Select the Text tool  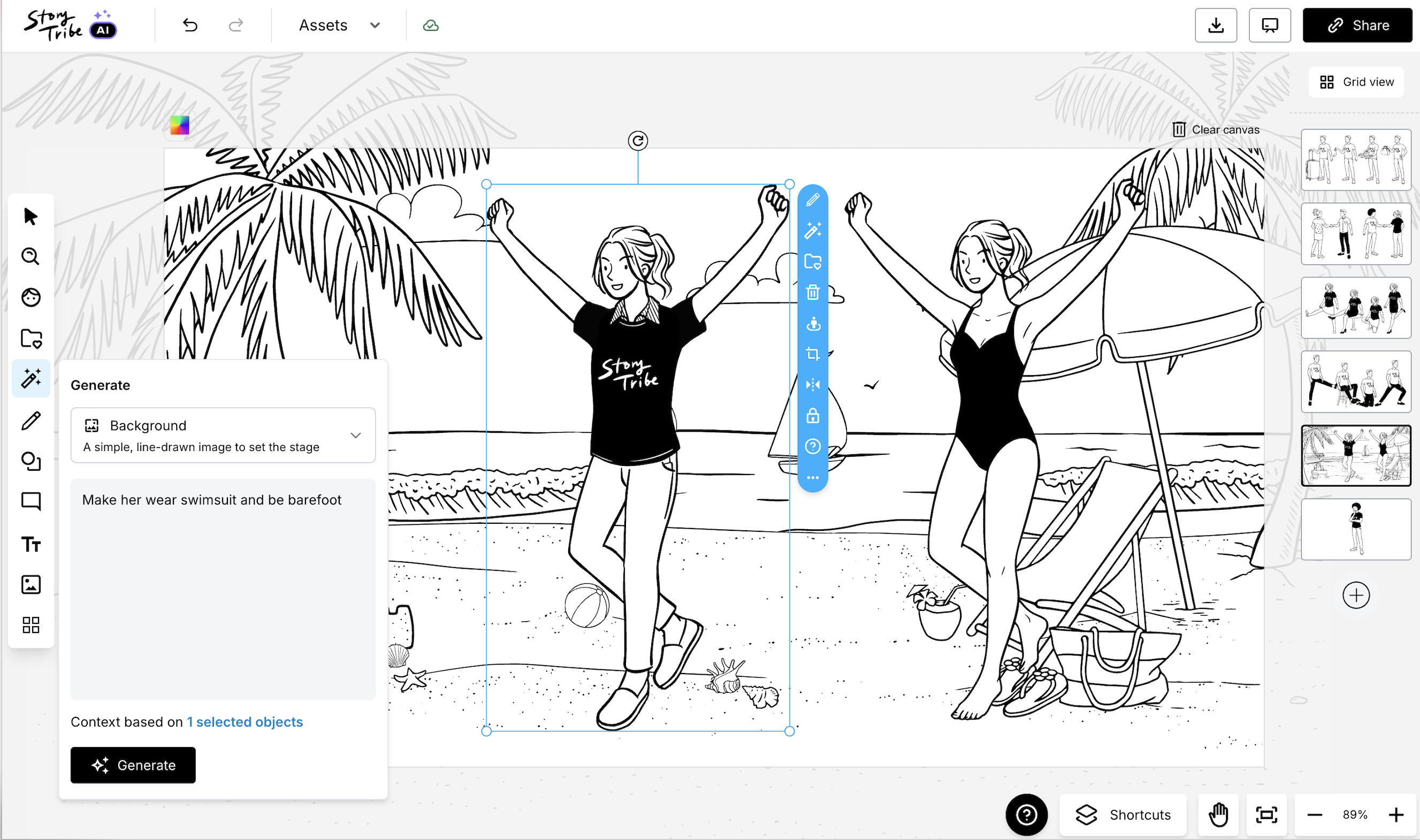click(30, 544)
